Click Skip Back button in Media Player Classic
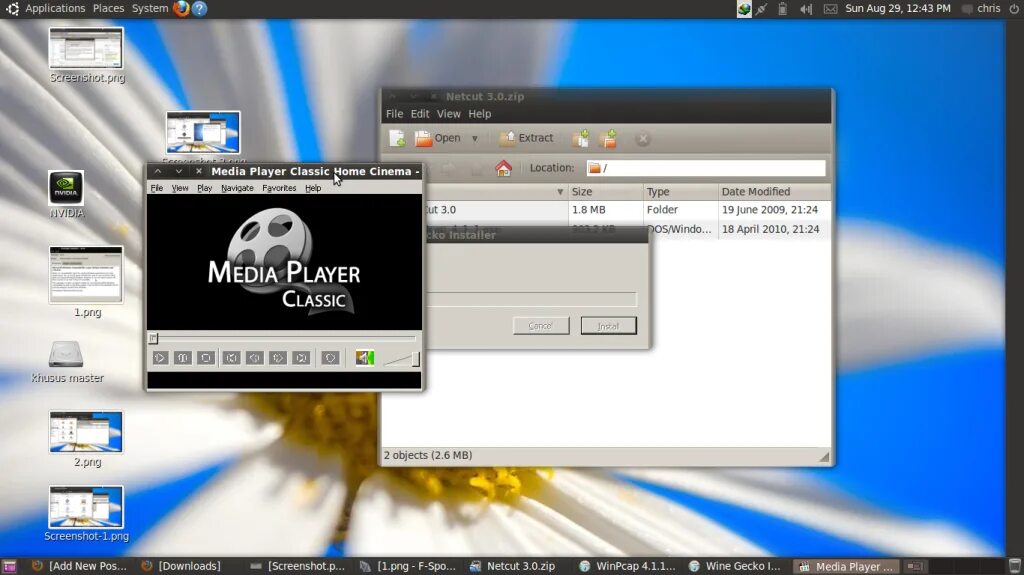Screen dimensions: 1024x575 point(231,358)
